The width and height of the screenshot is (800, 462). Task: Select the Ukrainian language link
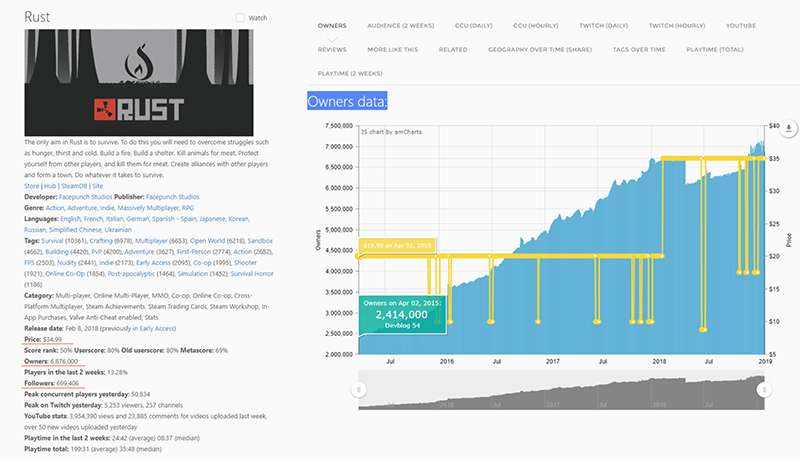point(118,230)
